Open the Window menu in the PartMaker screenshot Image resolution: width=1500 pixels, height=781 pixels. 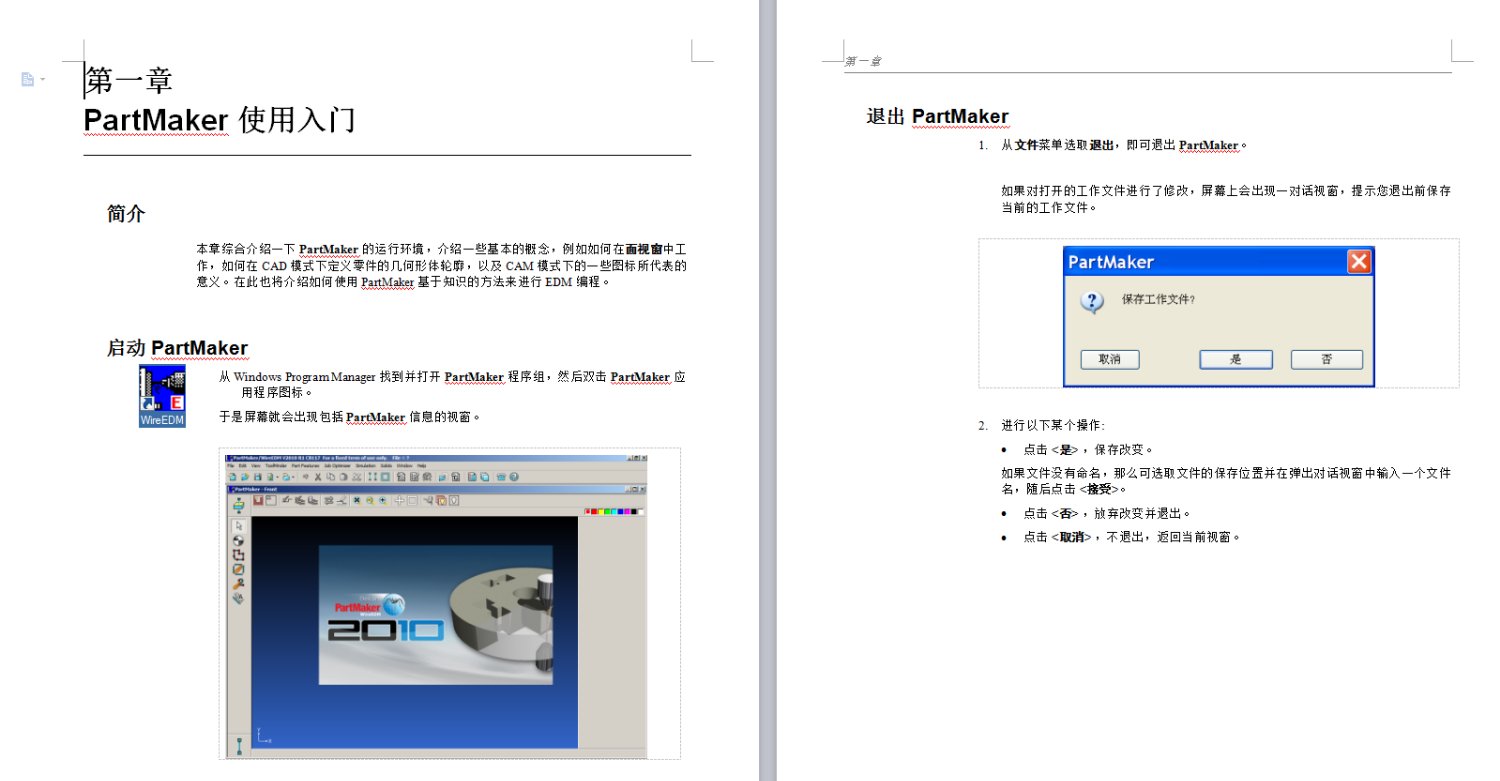tap(404, 466)
